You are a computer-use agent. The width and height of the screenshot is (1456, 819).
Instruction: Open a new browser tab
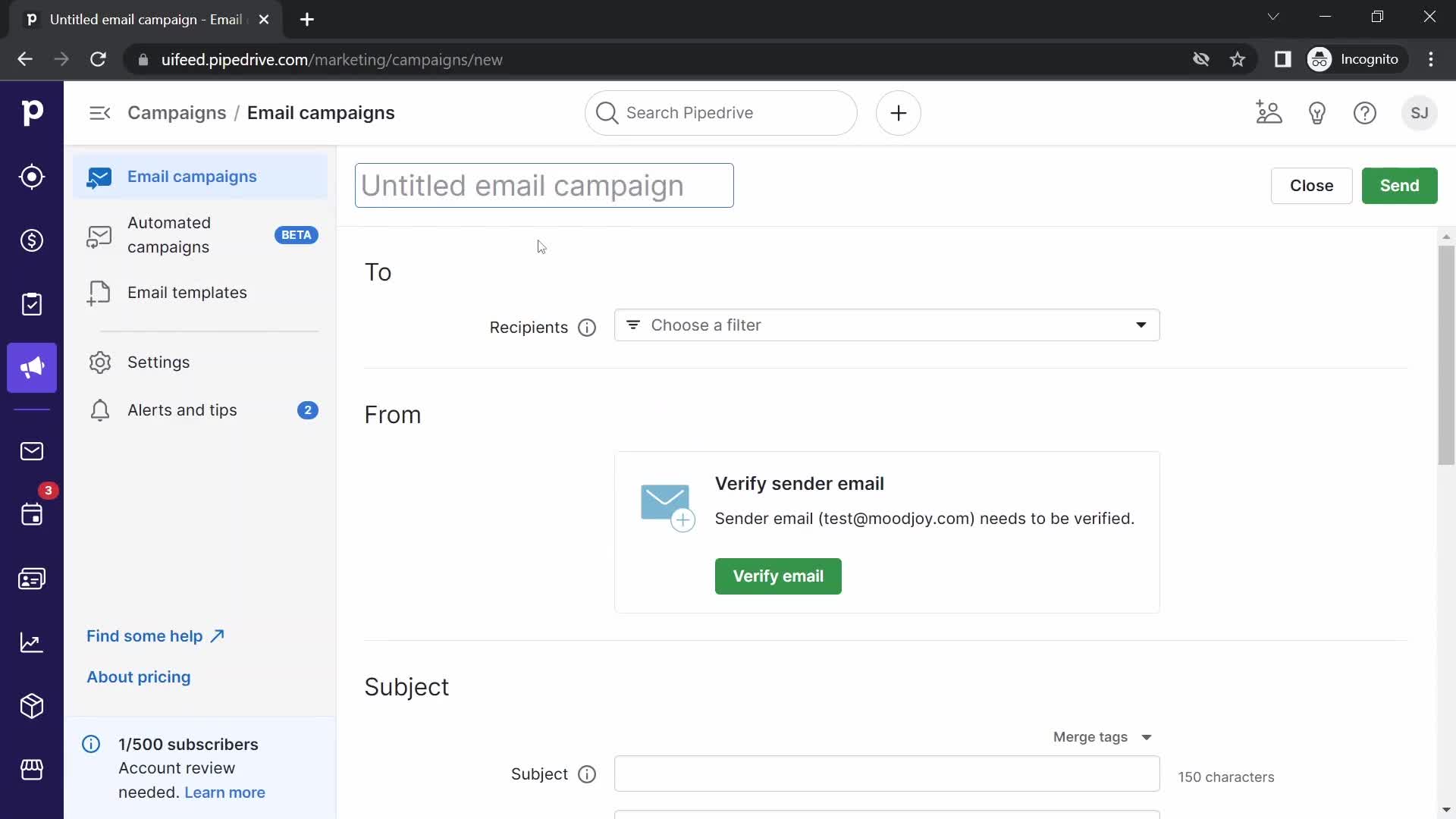[x=307, y=20]
